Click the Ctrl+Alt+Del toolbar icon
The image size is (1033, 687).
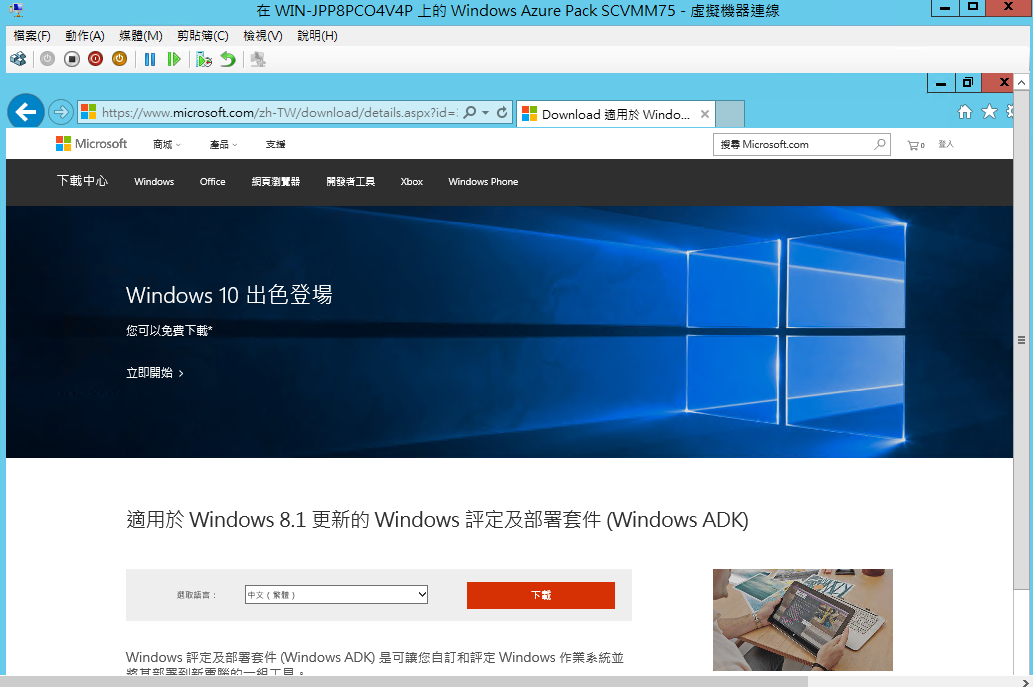[18, 59]
